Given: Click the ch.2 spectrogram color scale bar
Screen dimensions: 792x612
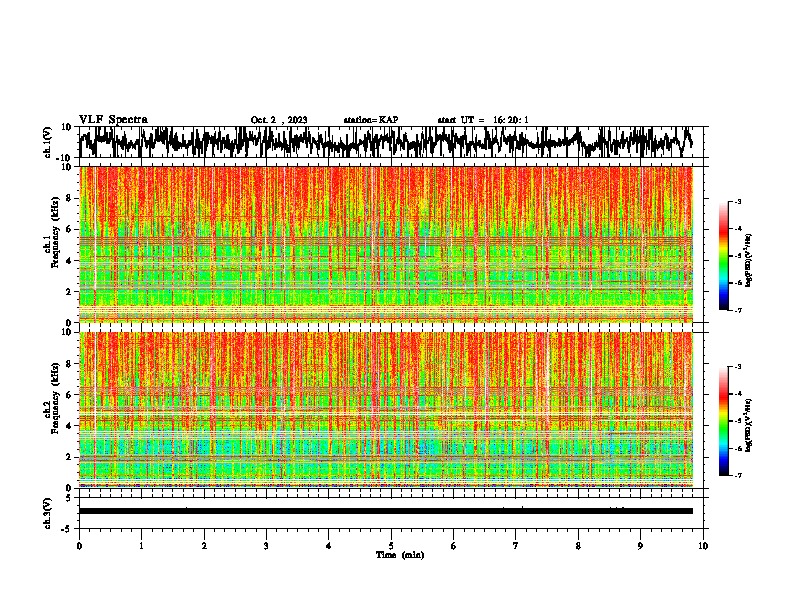Looking at the screenshot, I should coord(723,421).
